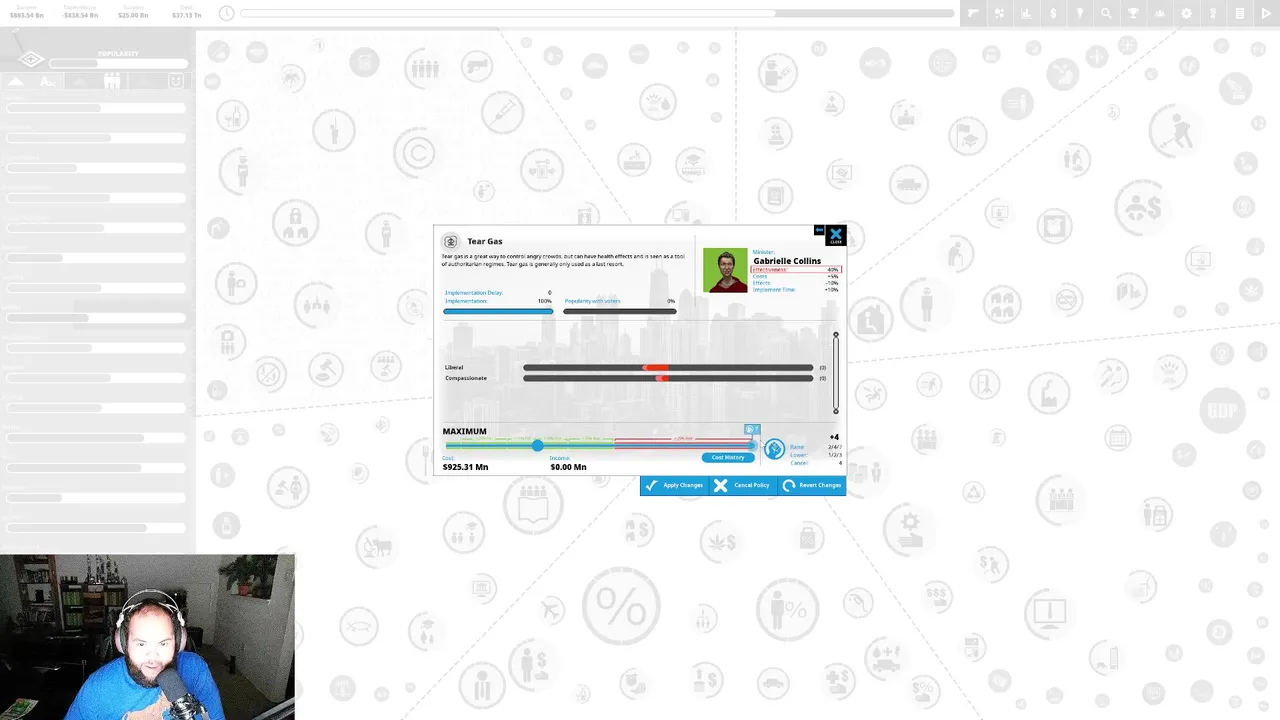The width and height of the screenshot is (1280, 720).
Task: Click the MAXIMUM slider level label
Action: (x=465, y=431)
